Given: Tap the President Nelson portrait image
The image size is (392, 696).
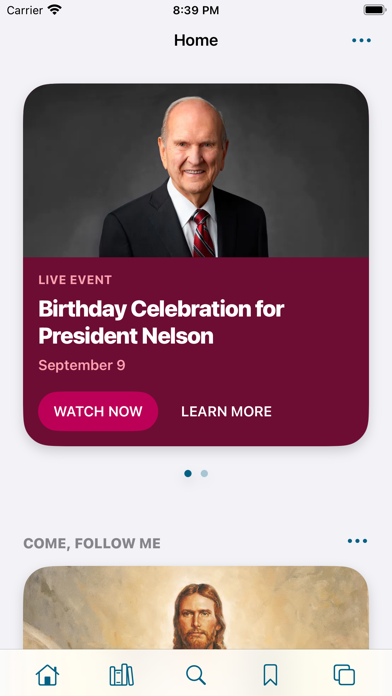Looking at the screenshot, I should click(196, 170).
